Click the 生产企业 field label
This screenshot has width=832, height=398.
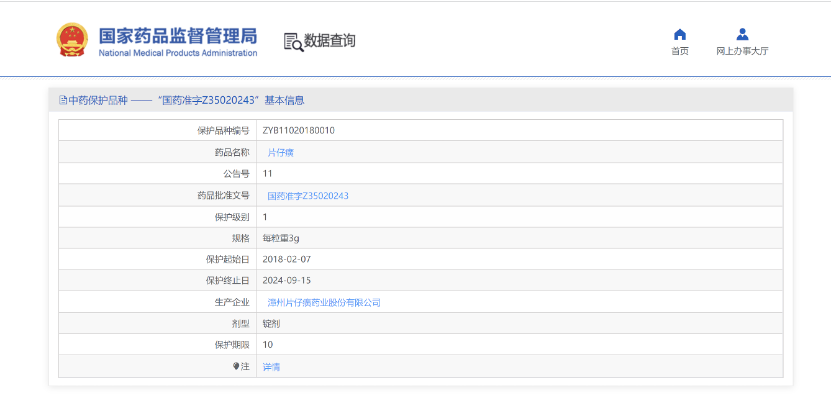point(231,302)
